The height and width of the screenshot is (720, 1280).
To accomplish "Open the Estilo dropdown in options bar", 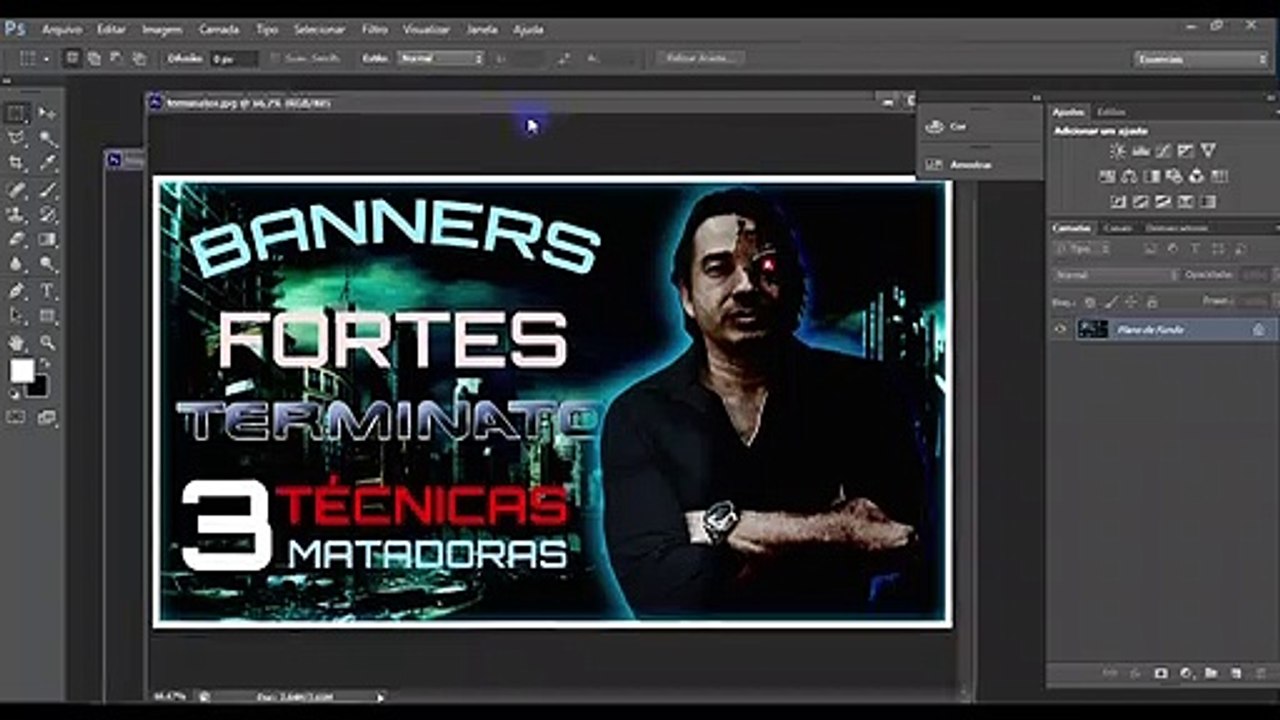I will [x=440, y=59].
